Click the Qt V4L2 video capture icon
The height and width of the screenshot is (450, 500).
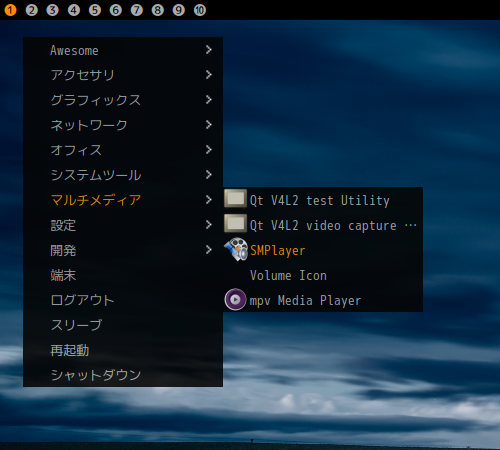[235, 224]
